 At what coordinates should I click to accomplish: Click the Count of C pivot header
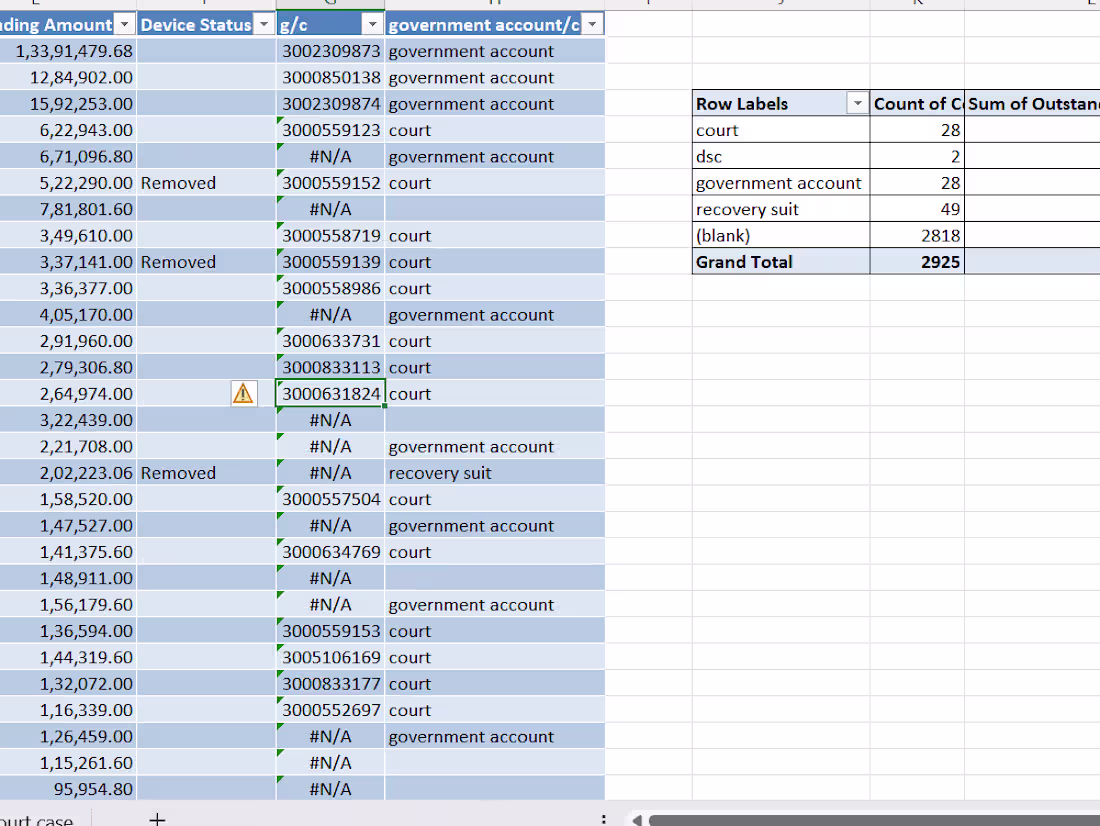click(x=917, y=104)
